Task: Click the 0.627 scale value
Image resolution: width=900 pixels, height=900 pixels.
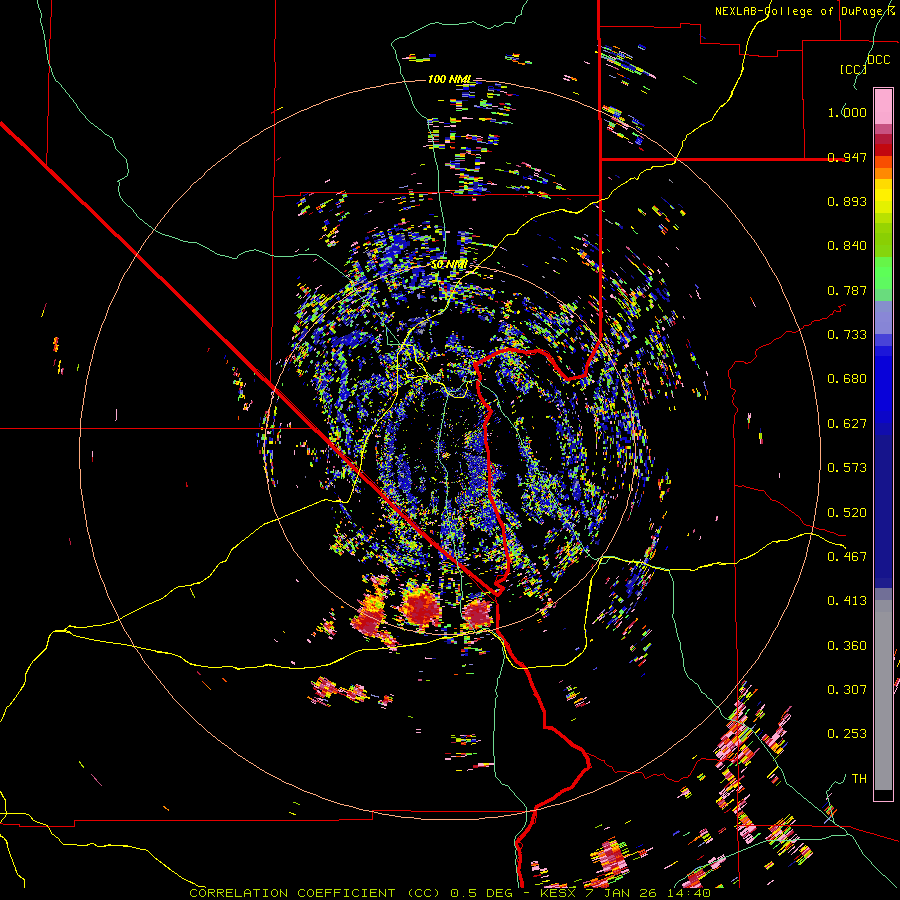Action: pos(847,424)
